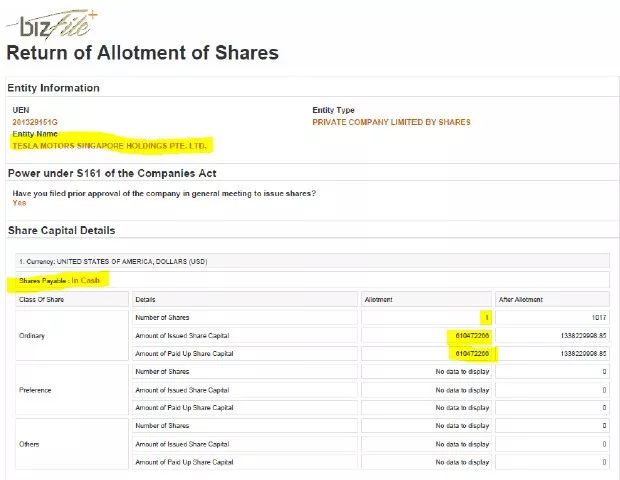Click 'Number of Shares' in the Preference row
The height and width of the screenshot is (480, 620).
[162, 372]
